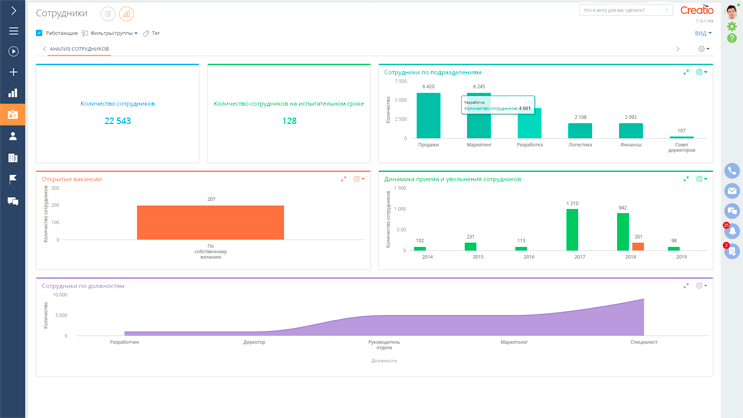This screenshot has width=743, height=418.
Task: Open the Фильтры/группы dropdown
Action: tap(112, 33)
